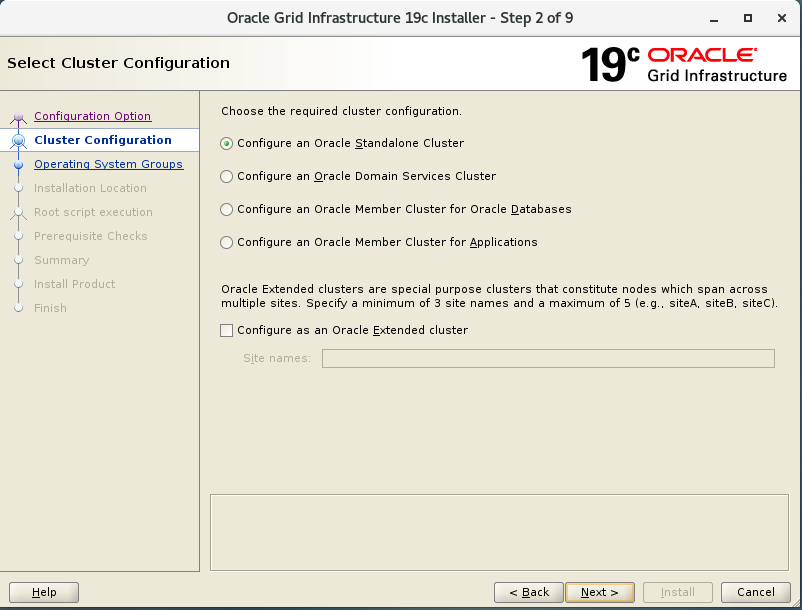Click the Cluster Configuration step icon
Screen dimensions: 802x610
pos(19,140)
